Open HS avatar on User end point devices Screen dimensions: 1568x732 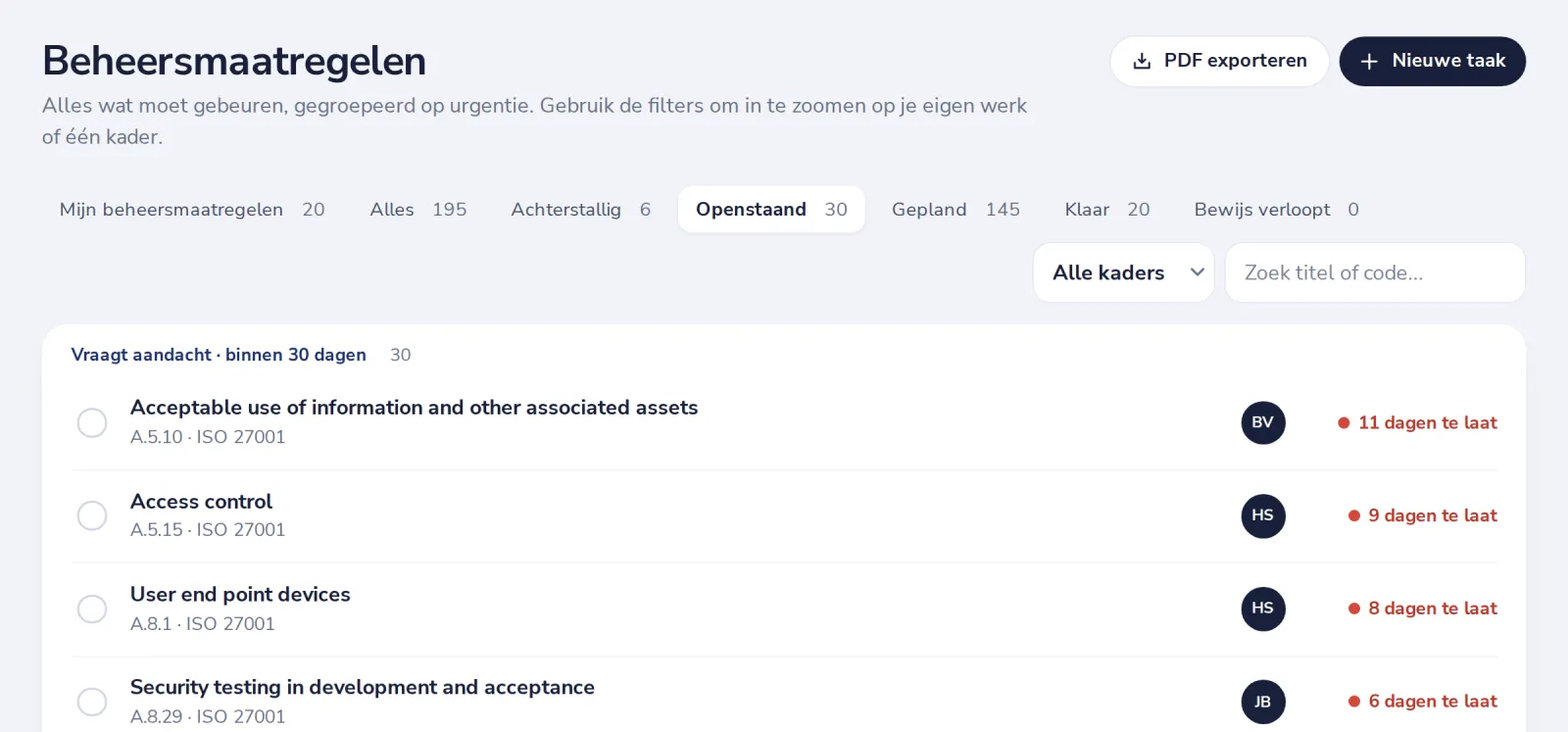click(x=1263, y=609)
